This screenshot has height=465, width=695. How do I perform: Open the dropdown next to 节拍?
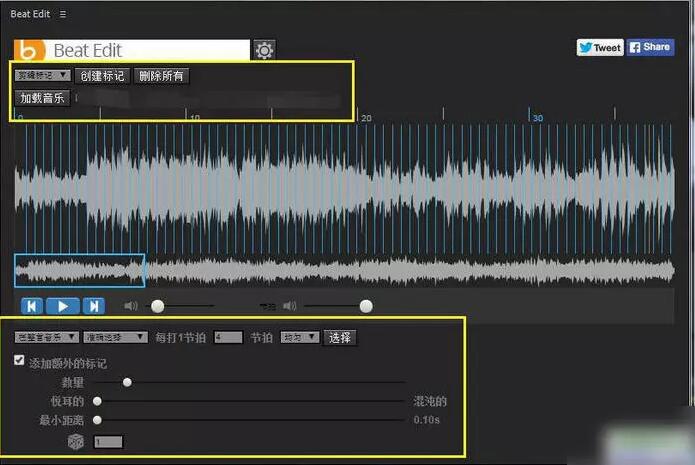click(x=300, y=337)
